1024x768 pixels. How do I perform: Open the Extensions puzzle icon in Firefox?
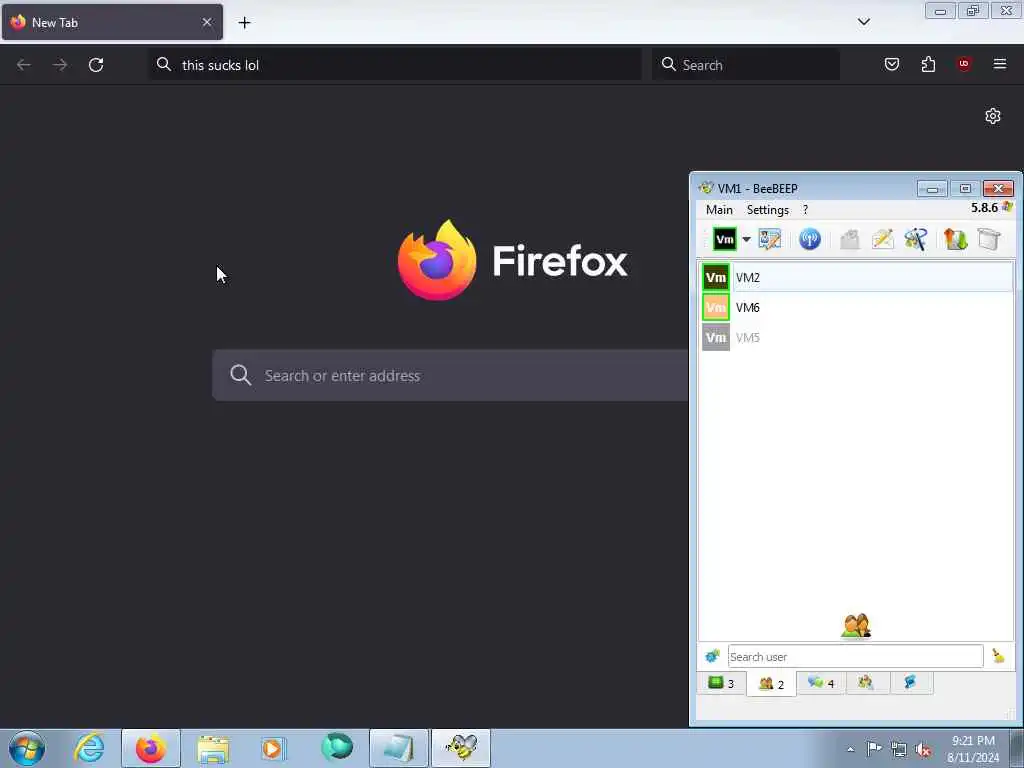tap(928, 64)
